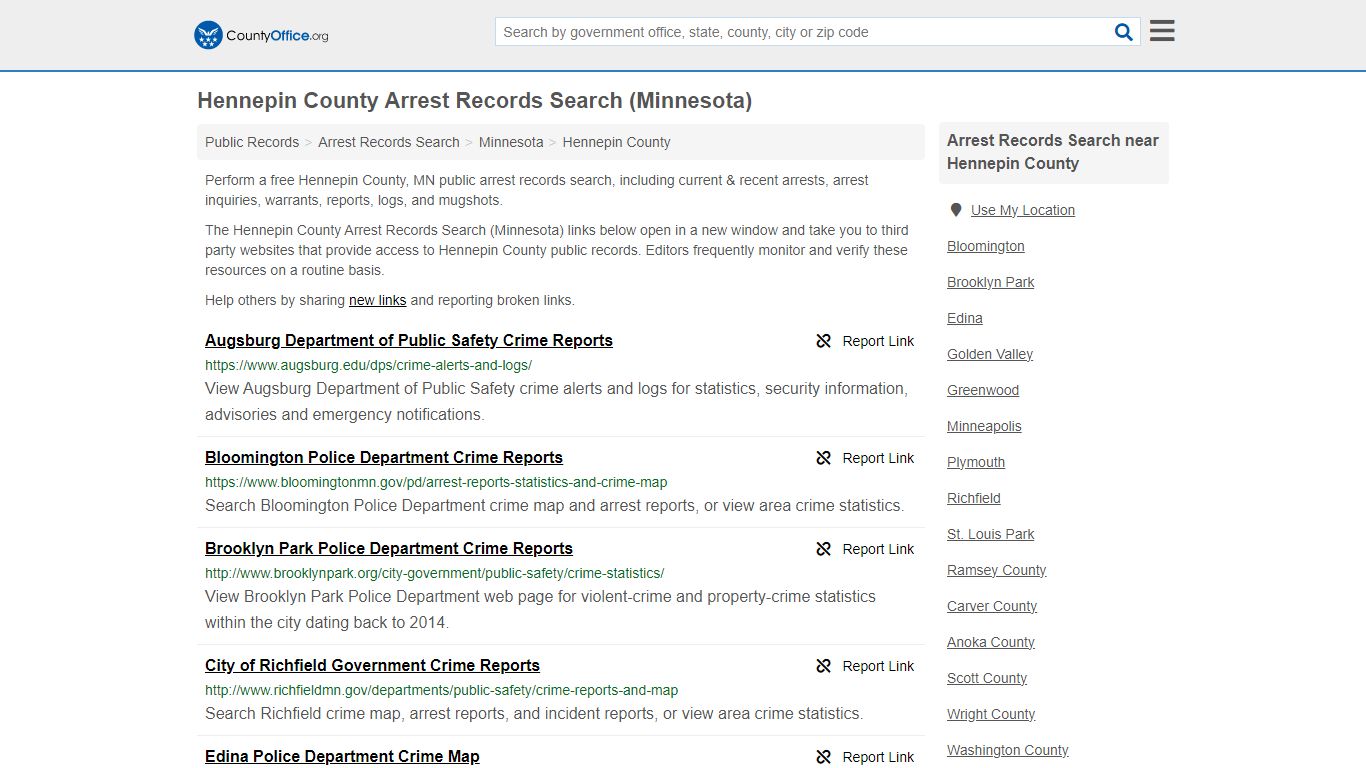Image resolution: width=1366 pixels, height=768 pixels.
Task: Click broken-link icon for Bloomington Police Crime Reports
Action: (824, 458)
